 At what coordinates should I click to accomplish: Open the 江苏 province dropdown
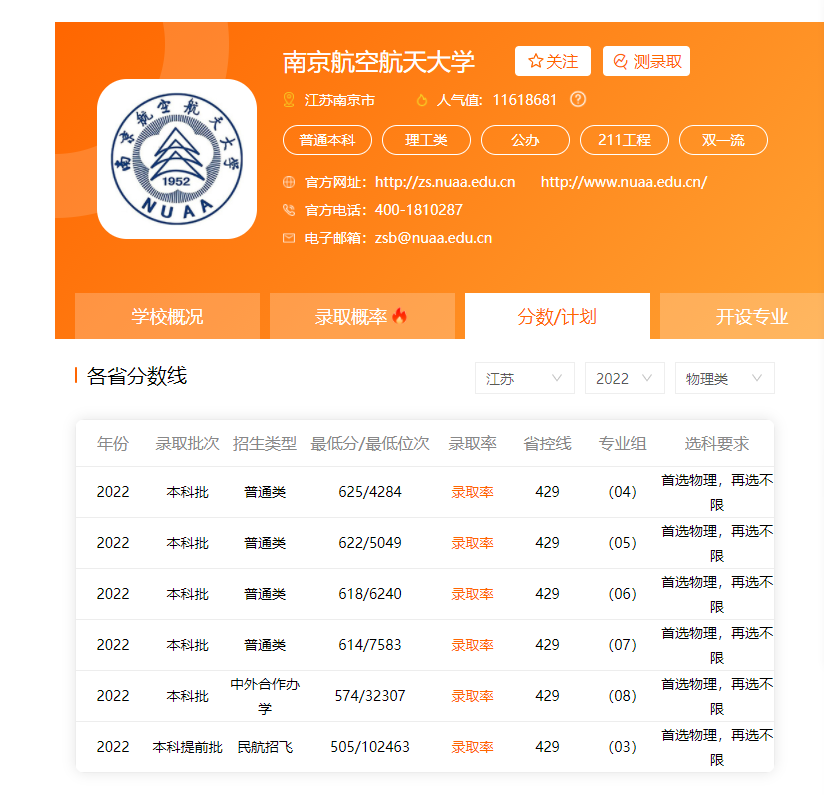(524, 378)
